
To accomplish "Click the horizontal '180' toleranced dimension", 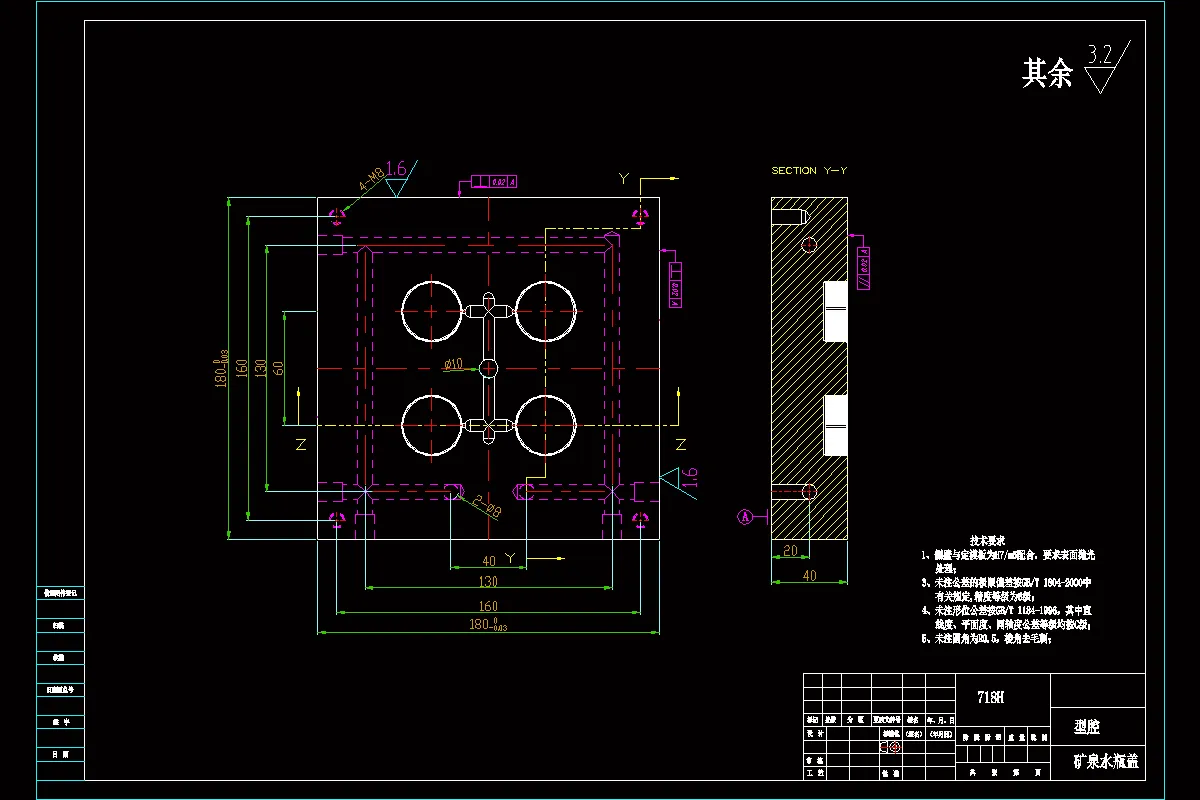I will pyautogui.click(x=489, y=625).
